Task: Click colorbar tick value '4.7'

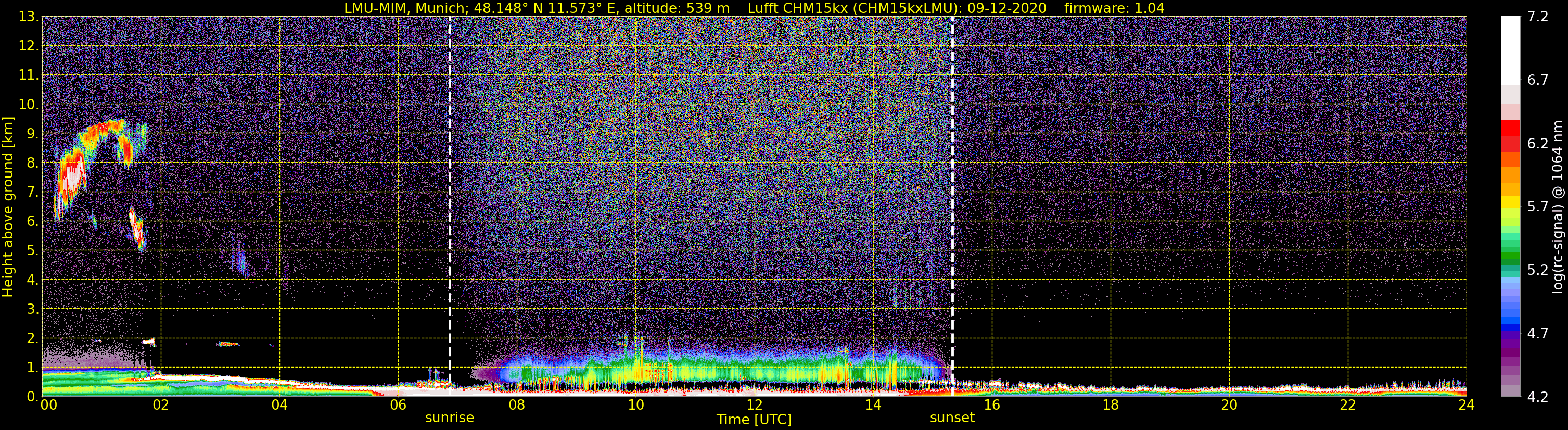Action: click(x=1538, y=334)
